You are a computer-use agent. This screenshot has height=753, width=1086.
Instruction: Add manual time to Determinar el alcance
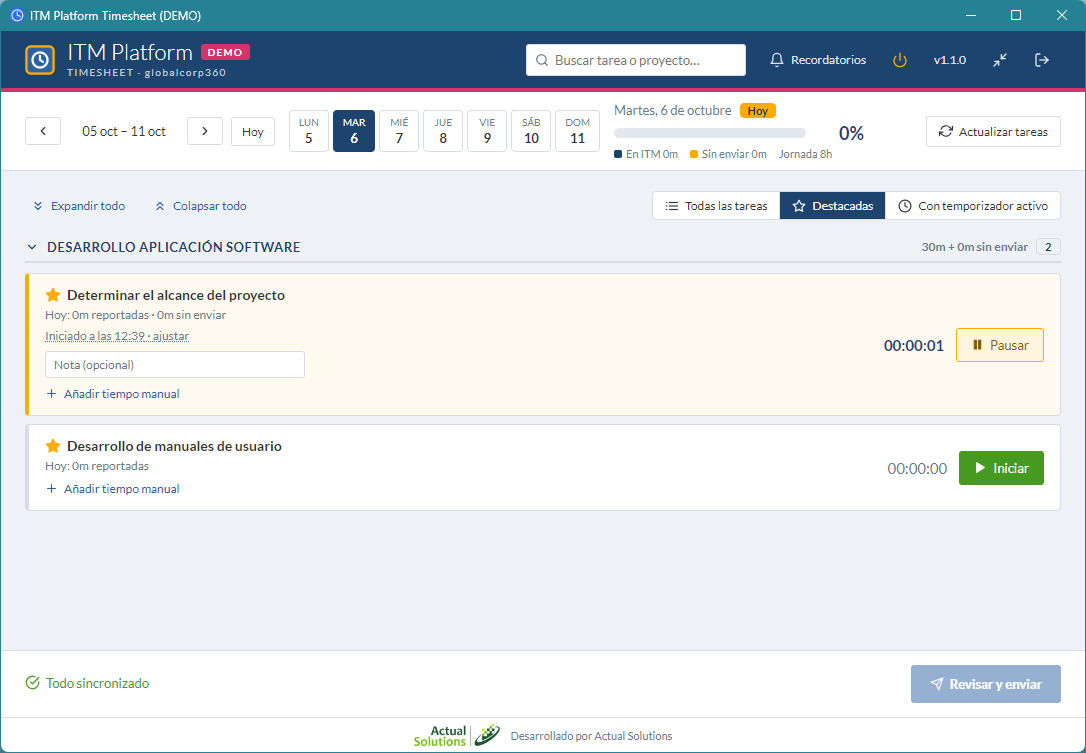[x=113, y=394]
